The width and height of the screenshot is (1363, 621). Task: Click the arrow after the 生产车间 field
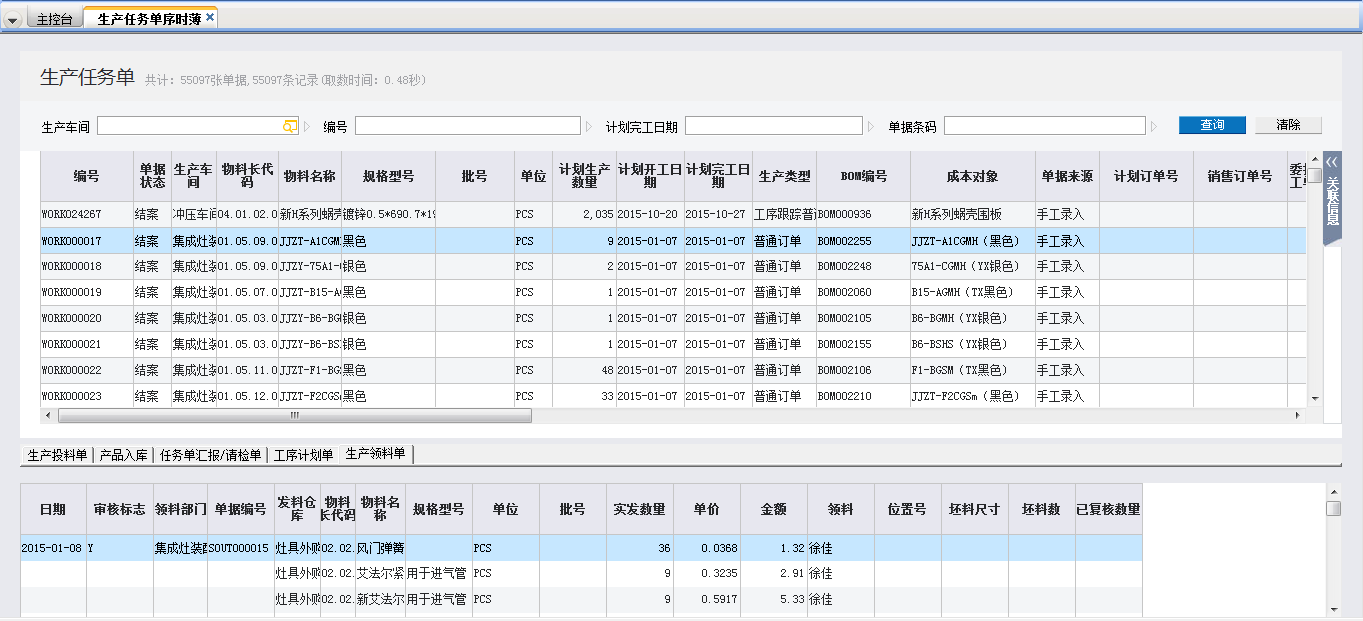click(x=308, y=127)
